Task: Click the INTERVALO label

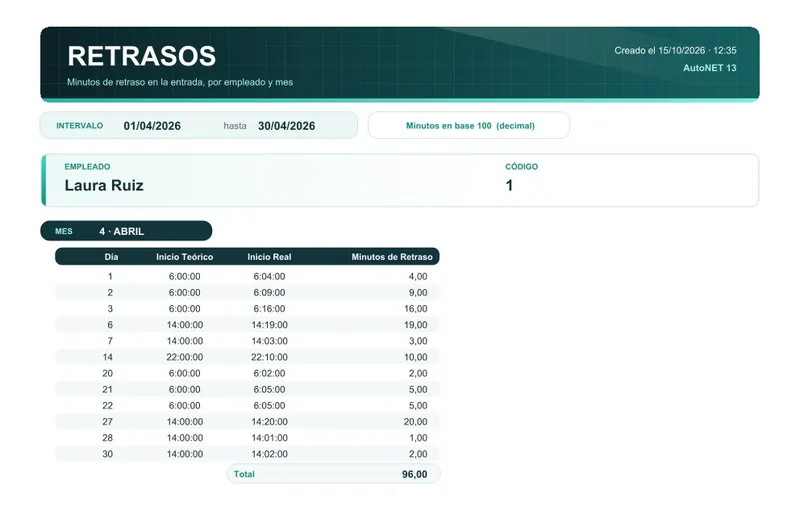Action: (80, 126)
